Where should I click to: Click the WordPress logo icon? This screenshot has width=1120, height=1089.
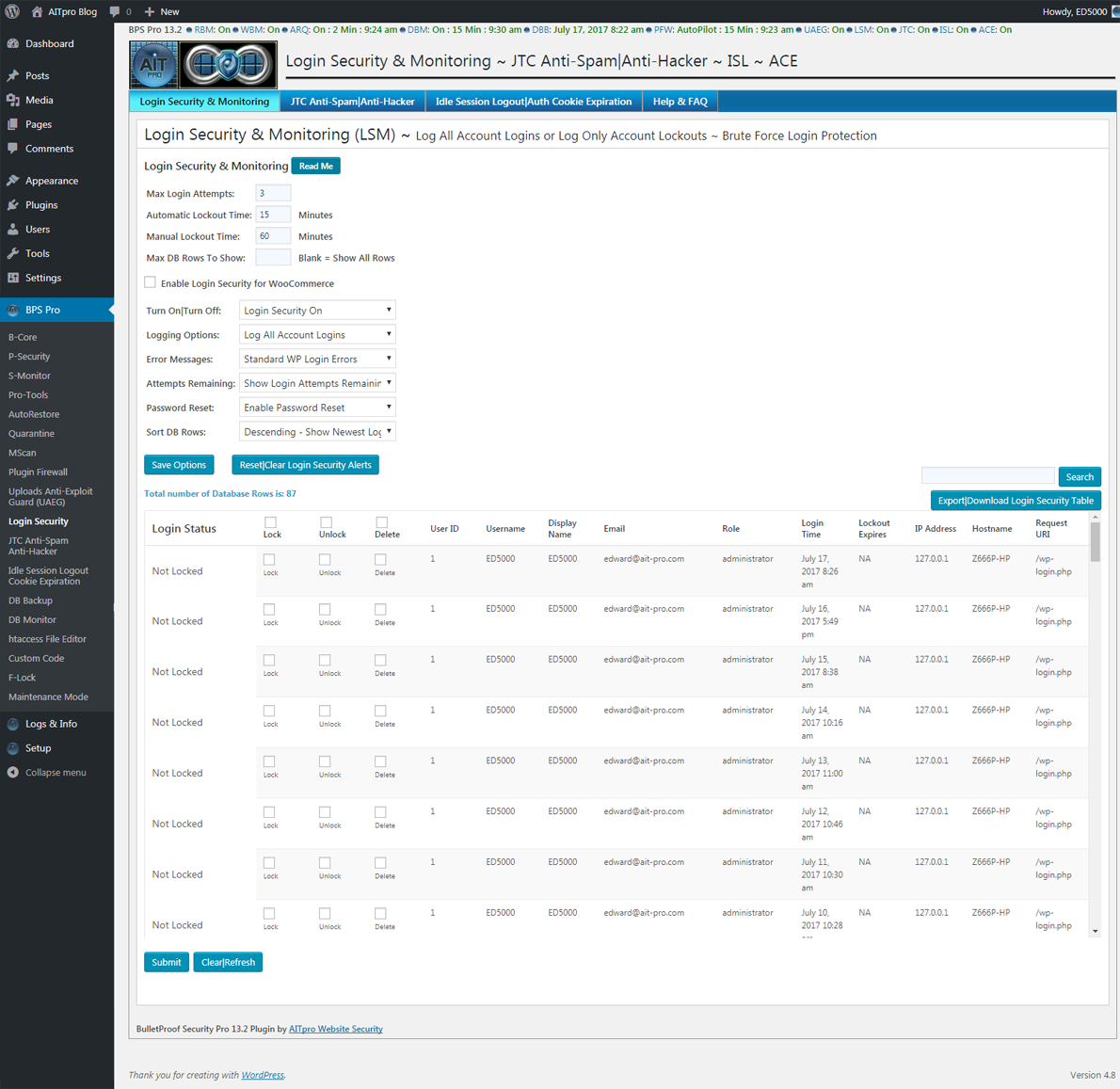(12, 11)
